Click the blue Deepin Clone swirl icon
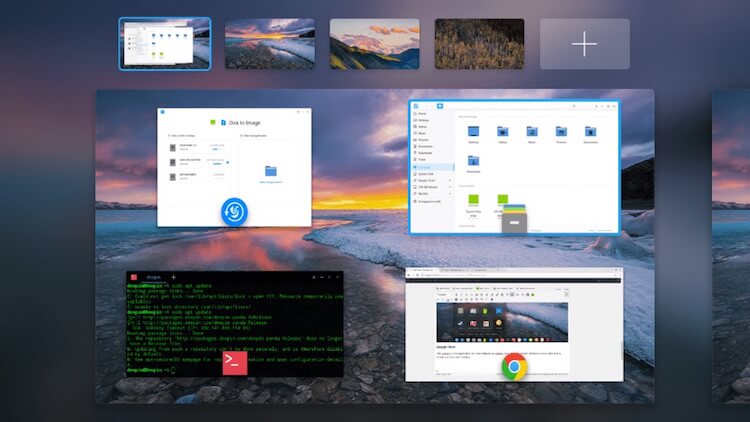 coord(234,211)
